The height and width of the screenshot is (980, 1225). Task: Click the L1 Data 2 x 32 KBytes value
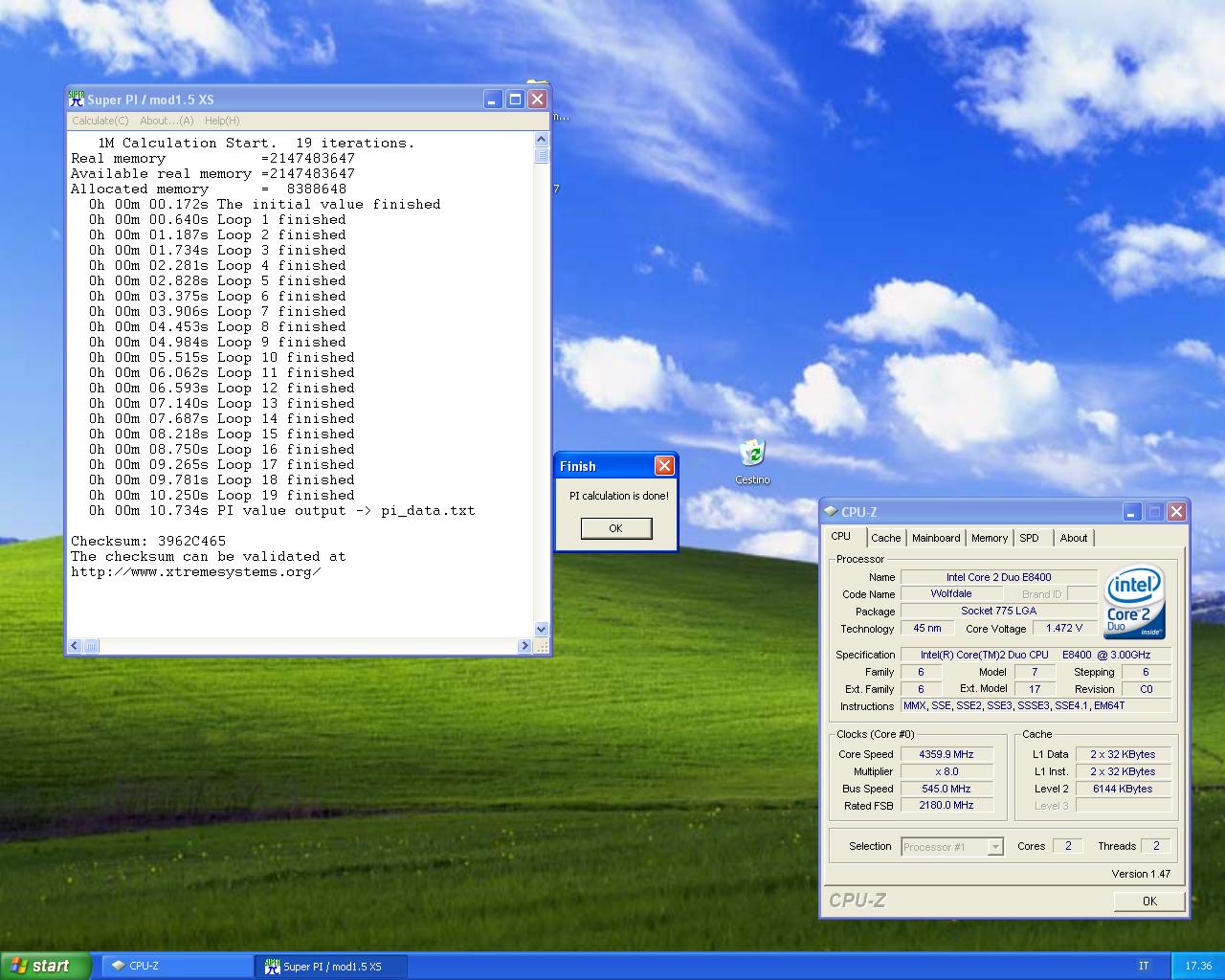[1123, 754]
